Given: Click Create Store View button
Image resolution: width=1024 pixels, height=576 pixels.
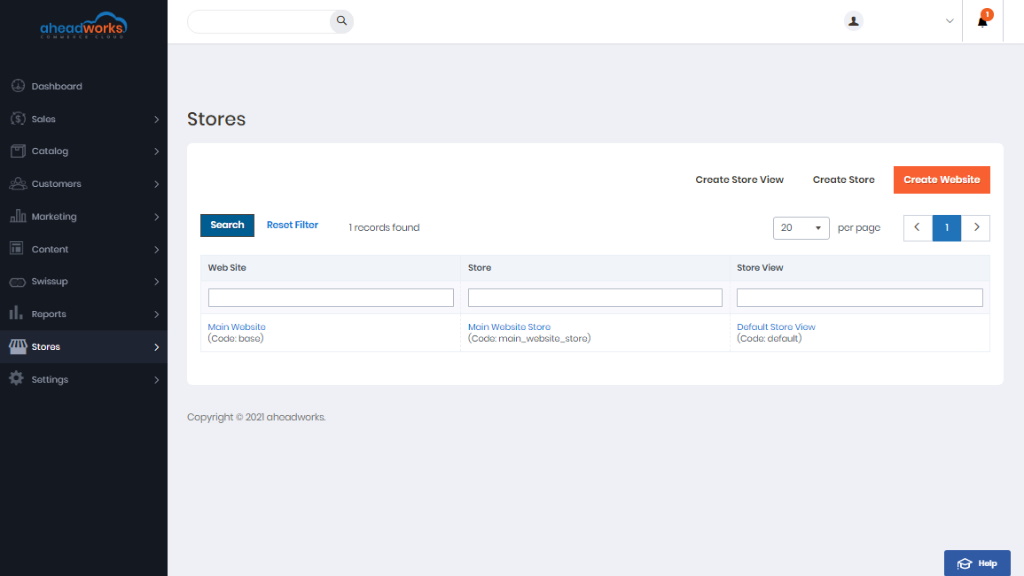Looking at the screenshot, I should (739, 180).
